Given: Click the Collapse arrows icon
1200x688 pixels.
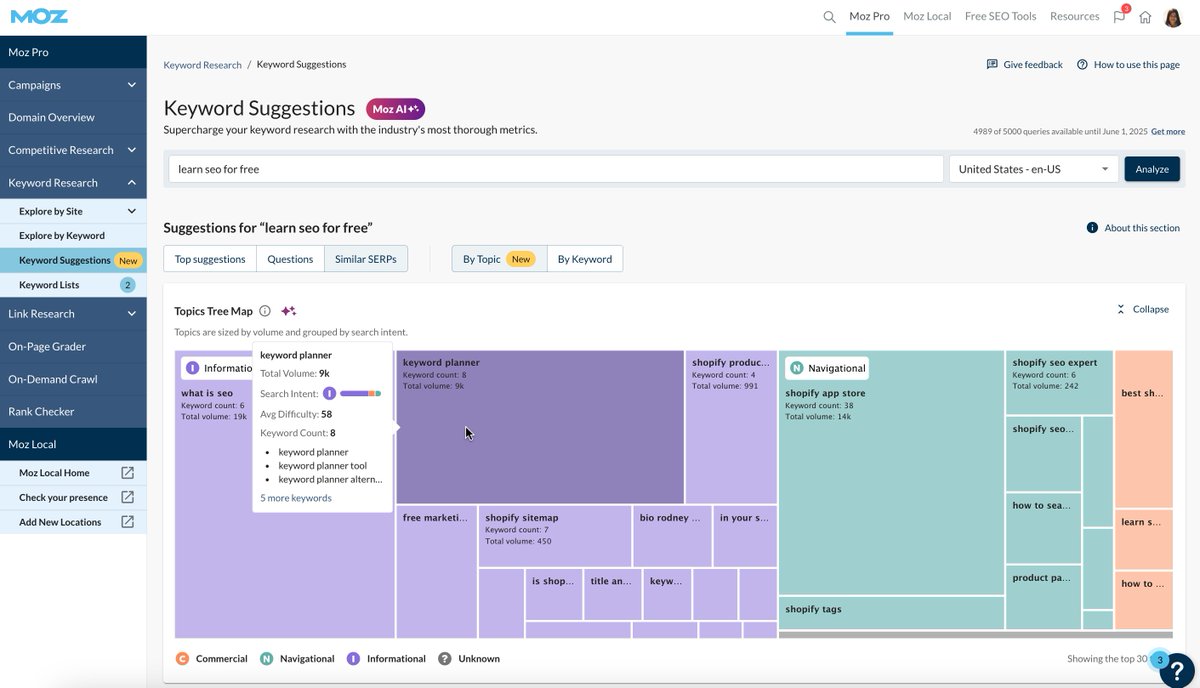Looking at the screenshot, I should coord(1121,309).
